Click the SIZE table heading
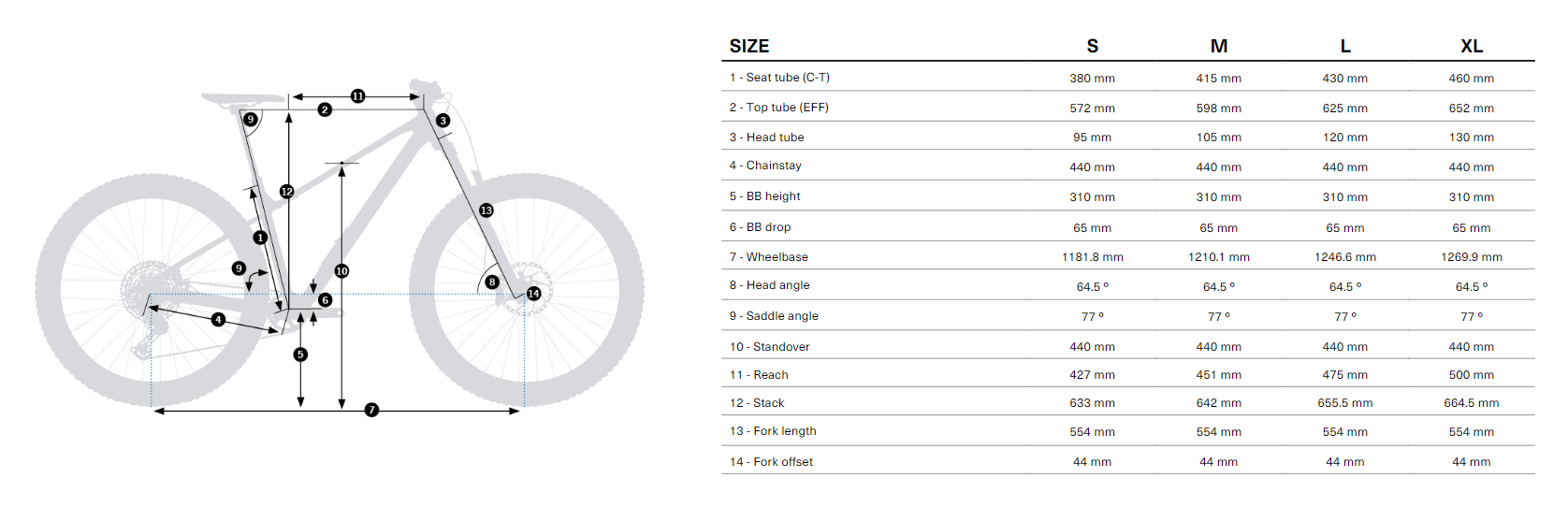 pos(748,46)
